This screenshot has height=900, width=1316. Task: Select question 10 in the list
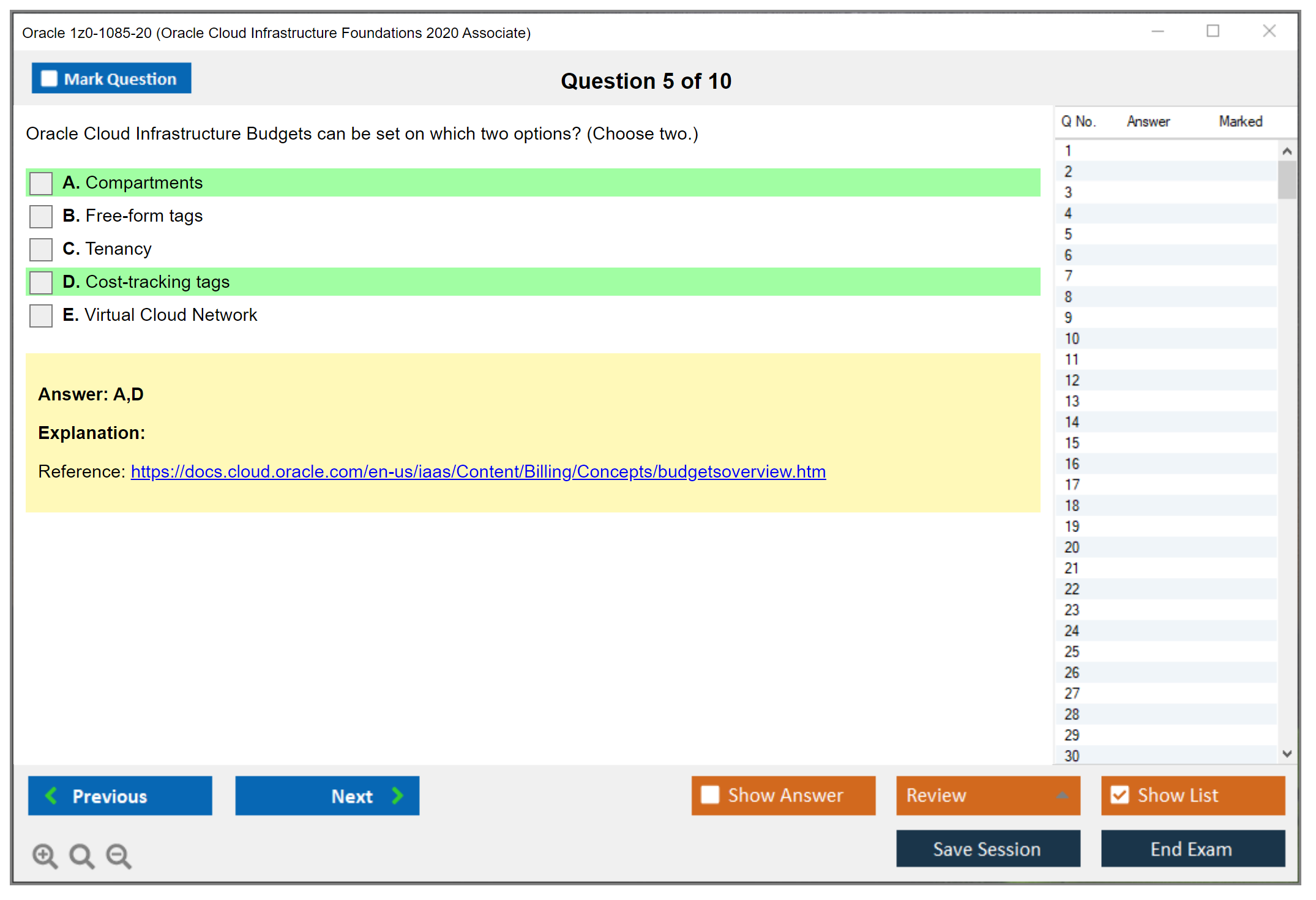coord(1072,339)
